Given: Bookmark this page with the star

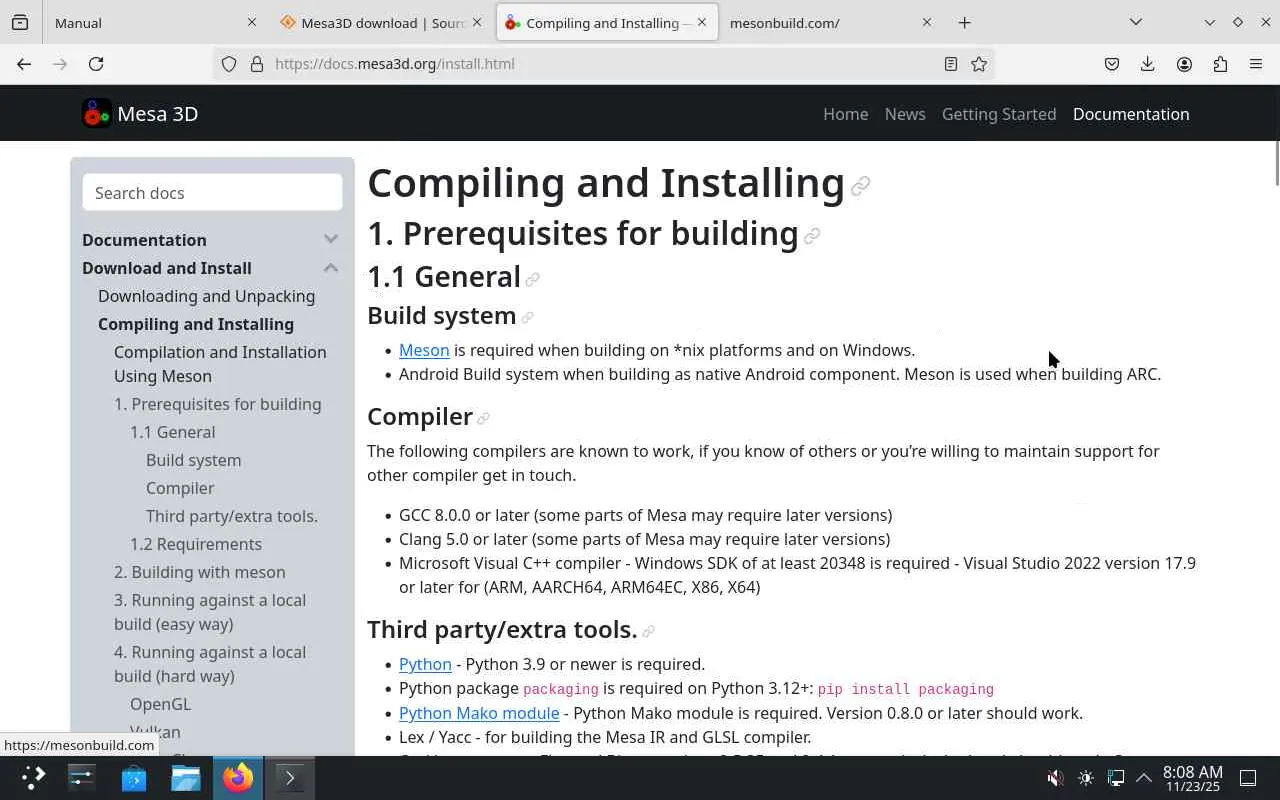Looking at the screenshot, I should click(x=979, y=64).
